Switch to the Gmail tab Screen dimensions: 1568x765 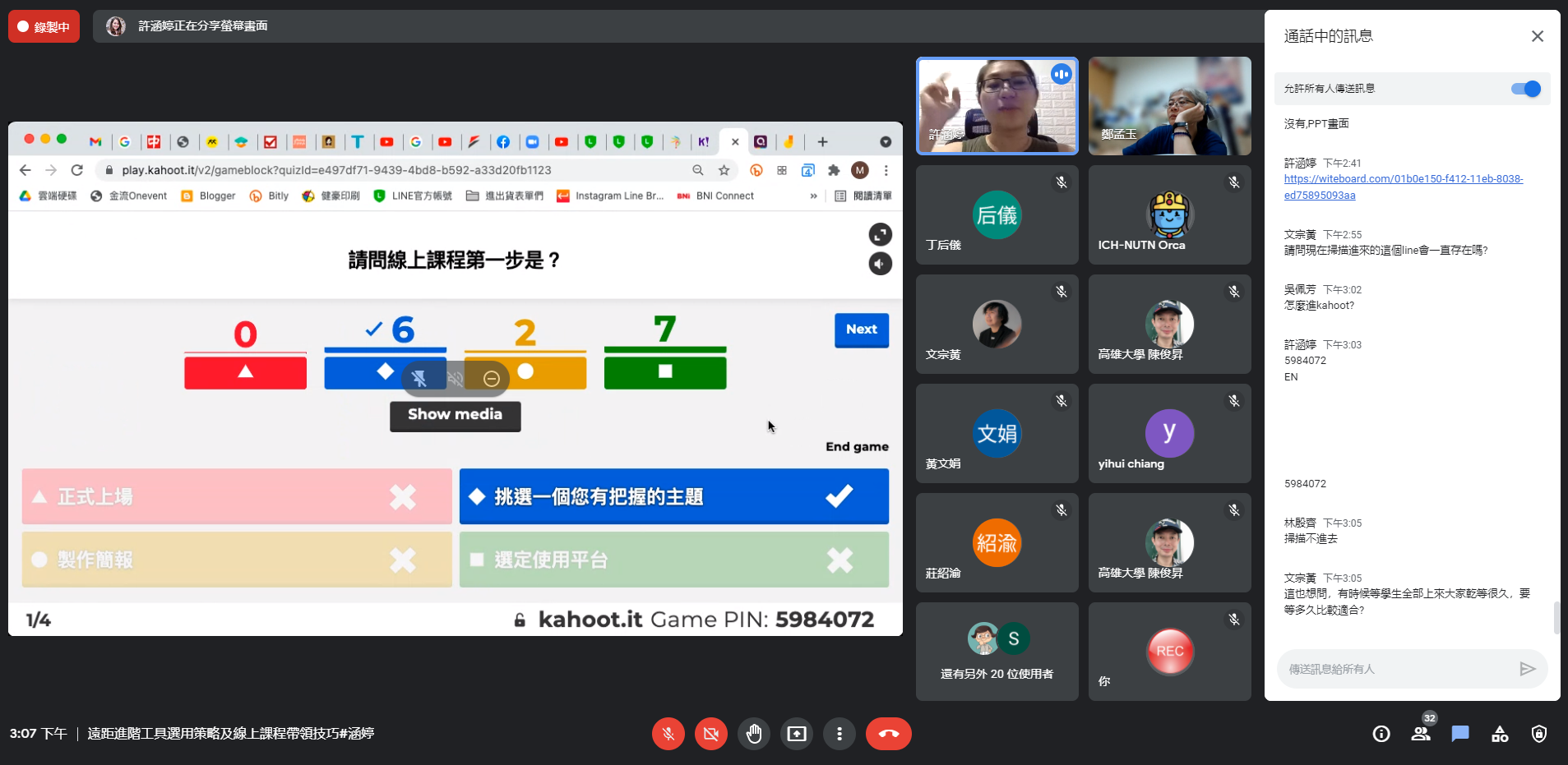(x=95, y=141)
